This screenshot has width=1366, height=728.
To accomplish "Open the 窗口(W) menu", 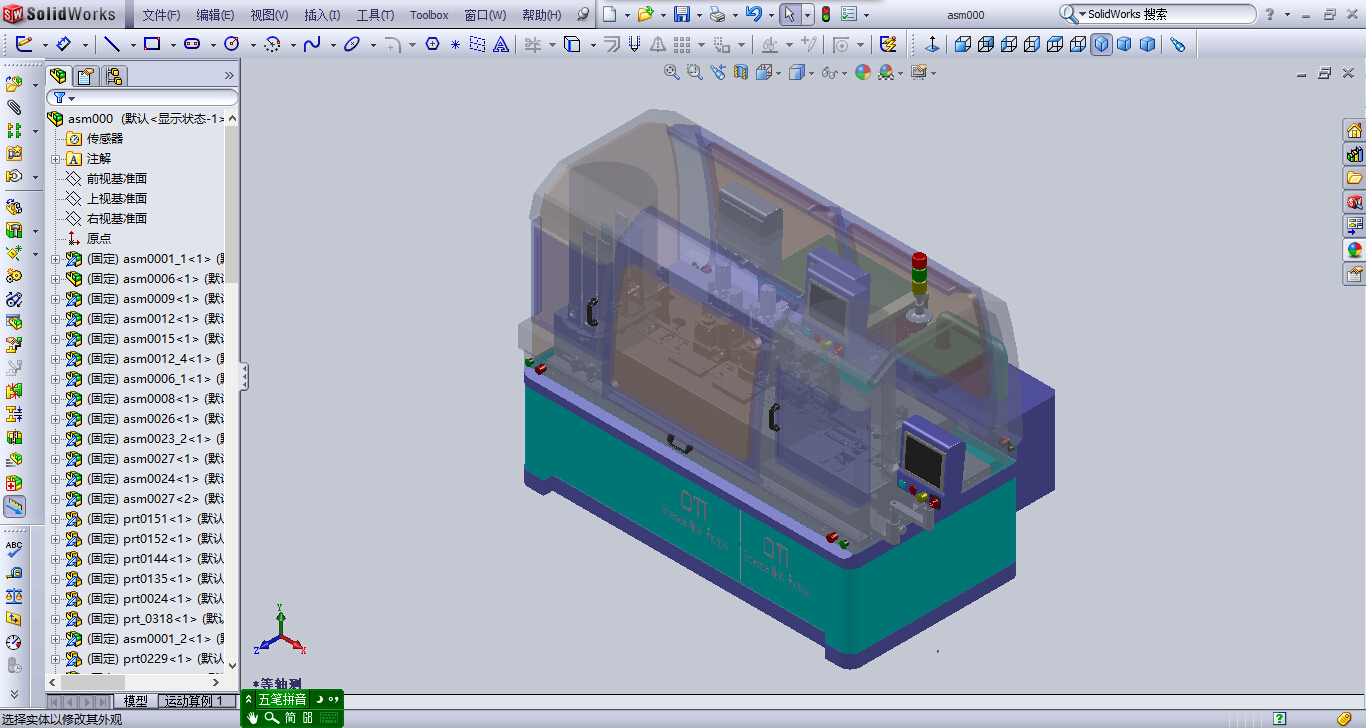I will [485, 15].
